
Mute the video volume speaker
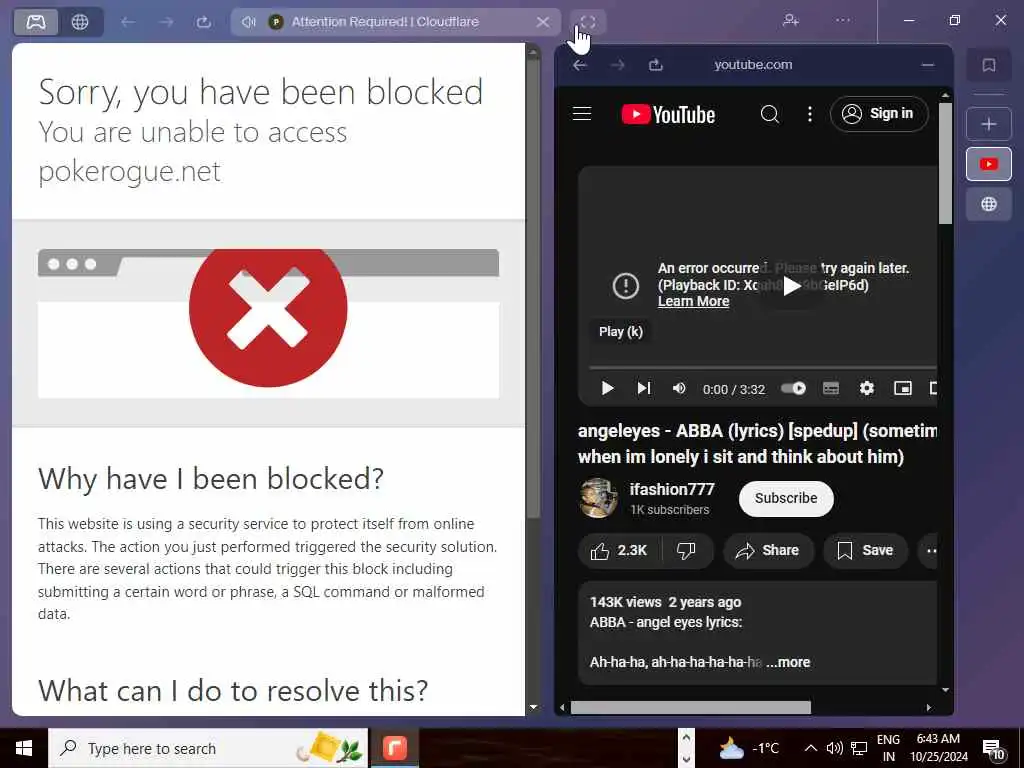tap(679, 389)
